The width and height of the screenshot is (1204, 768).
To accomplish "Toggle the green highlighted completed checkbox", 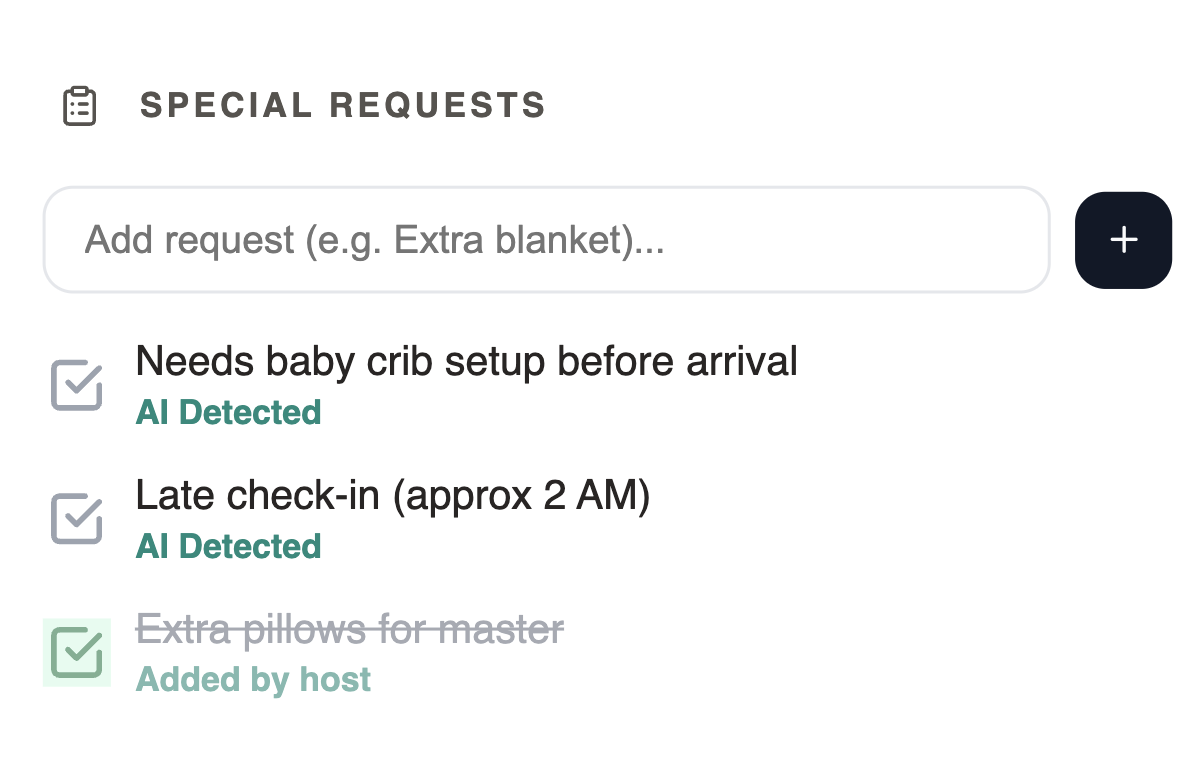I will 77,653.
